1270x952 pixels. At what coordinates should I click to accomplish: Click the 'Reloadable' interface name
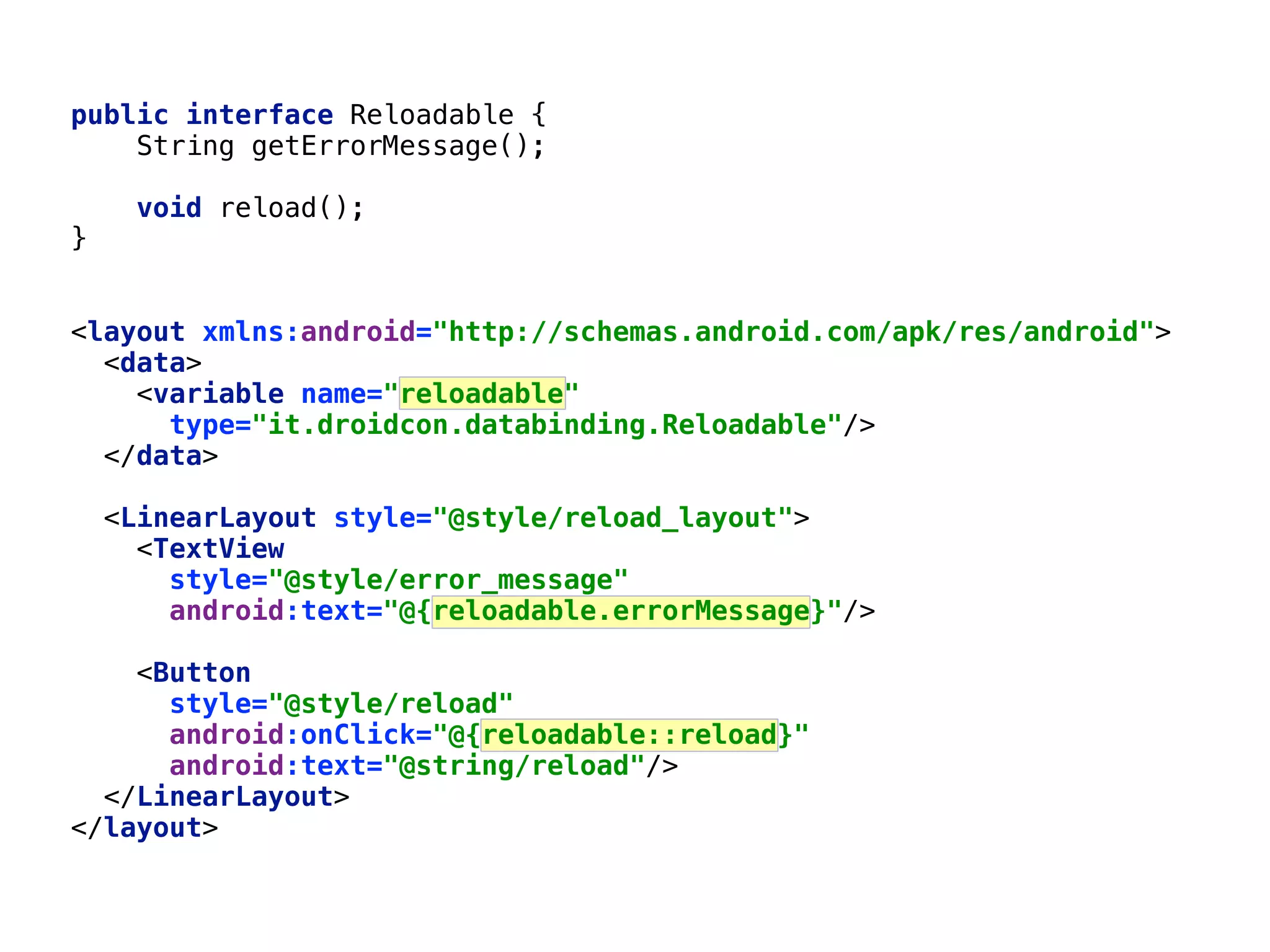click(x=432, y=115)
